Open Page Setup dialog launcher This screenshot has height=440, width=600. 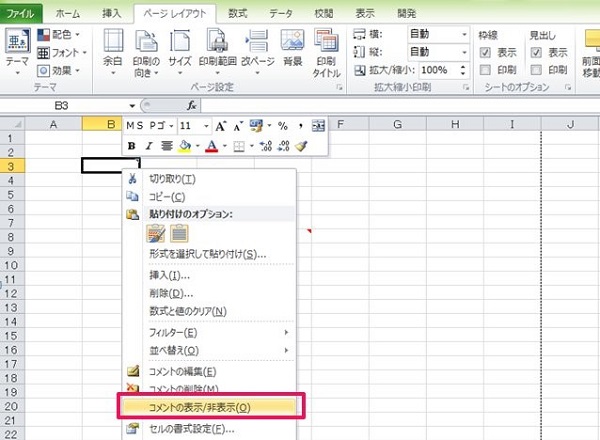coord(339,88)
